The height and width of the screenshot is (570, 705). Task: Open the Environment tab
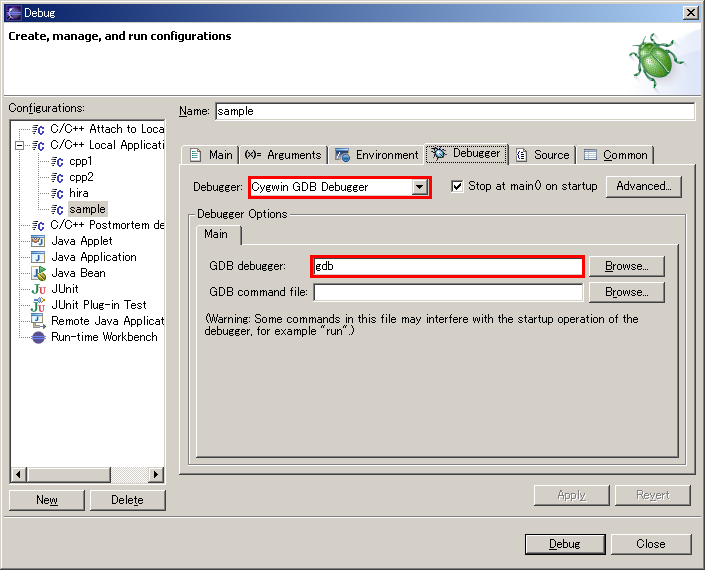[x=376, y=155]
